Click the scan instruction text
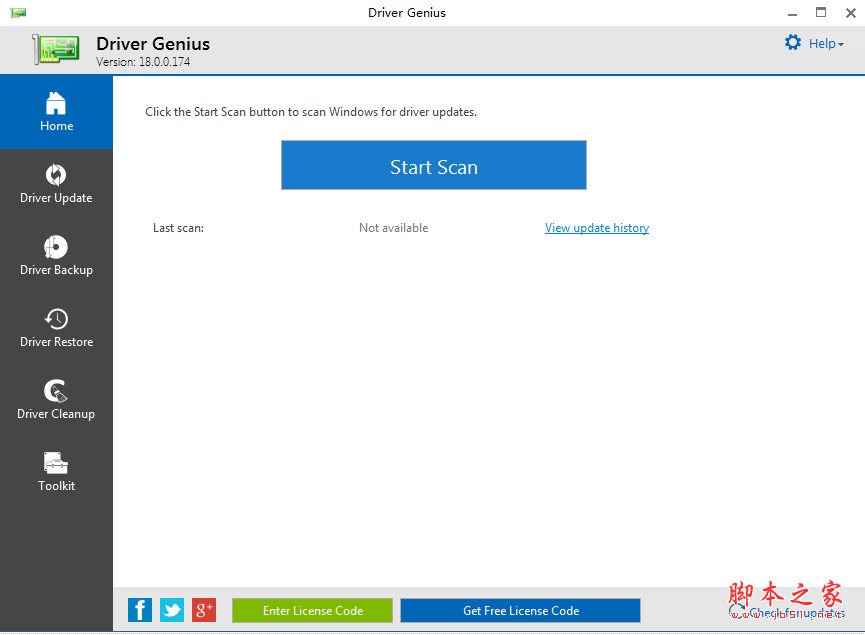Image resolution: width=865 pixels, height=635 pixels. (x=311, y=112)
